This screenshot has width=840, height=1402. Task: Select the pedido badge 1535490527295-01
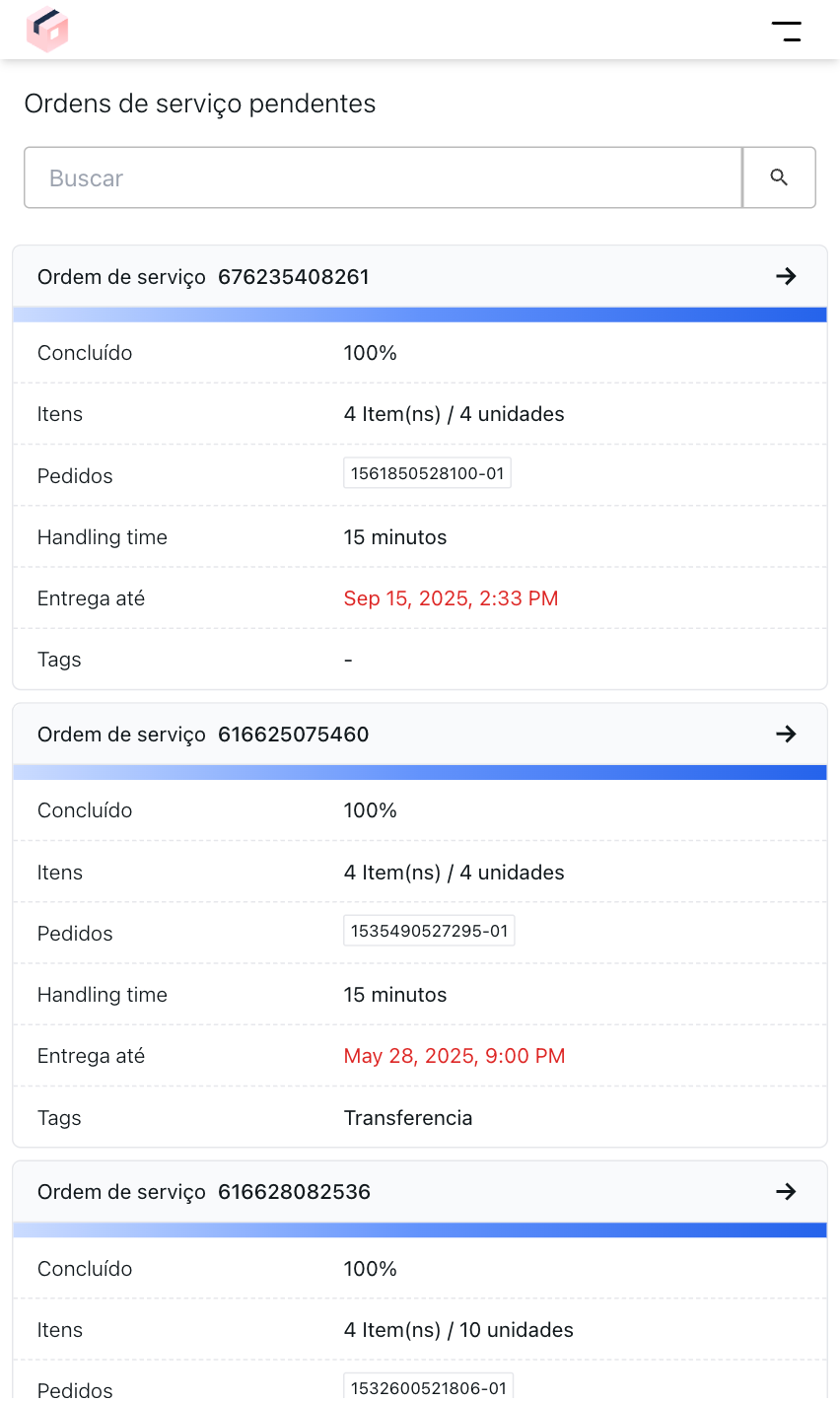point(429,930)
